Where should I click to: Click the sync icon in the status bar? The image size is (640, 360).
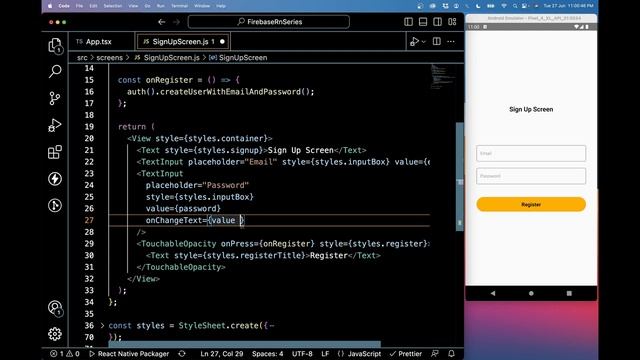182,354
